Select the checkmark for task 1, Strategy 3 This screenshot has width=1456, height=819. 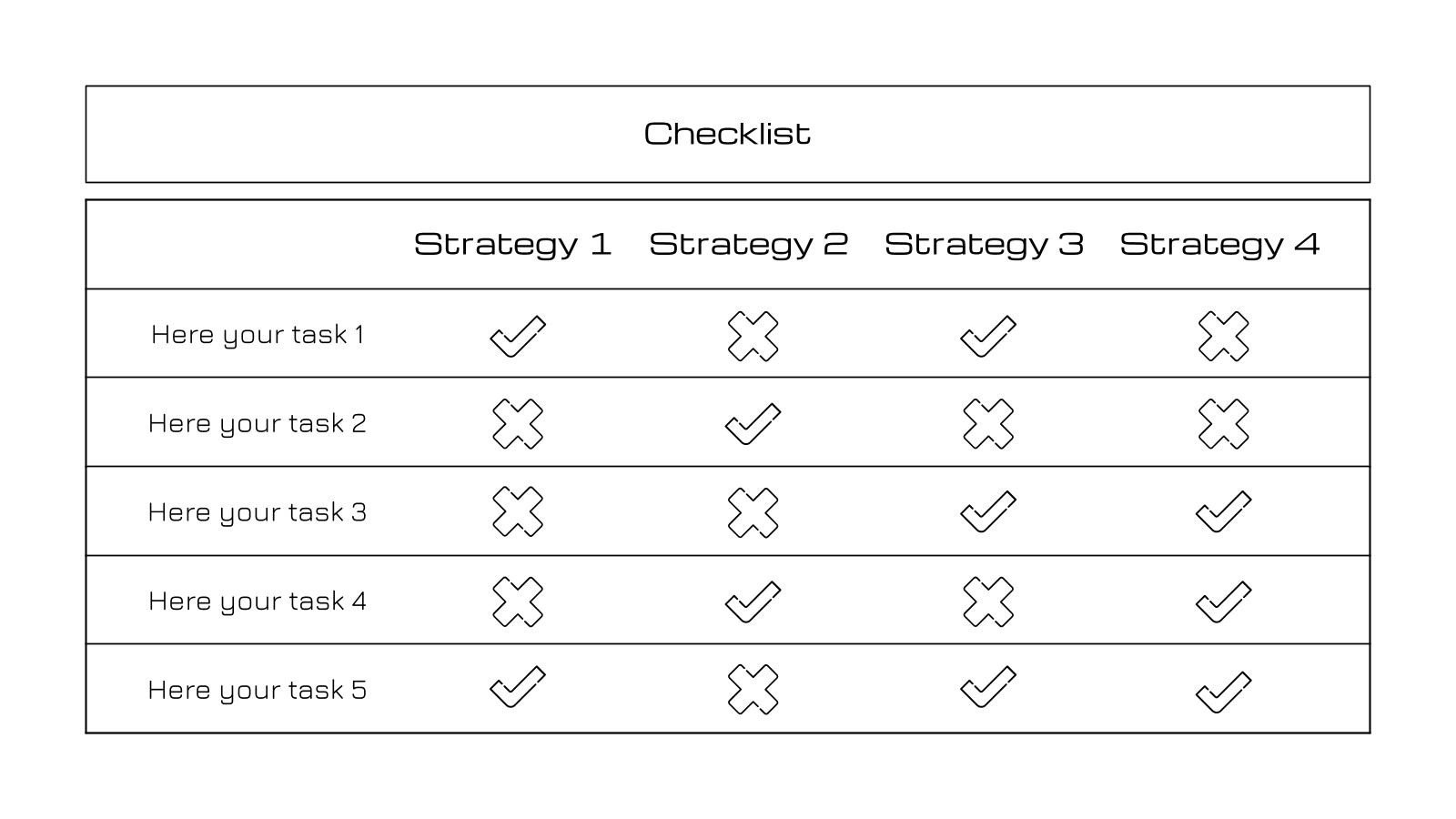pyautogui.click(x=987, y=337)
